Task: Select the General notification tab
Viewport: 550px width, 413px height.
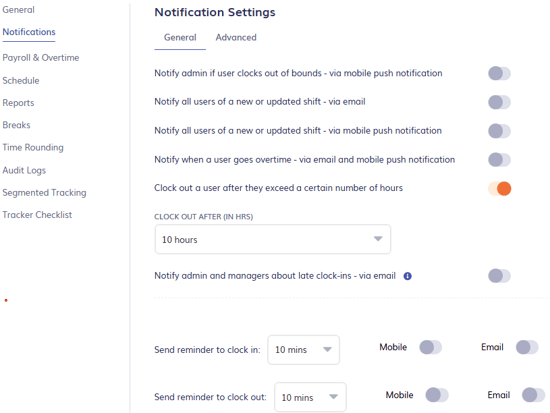Action: point(180,38)
